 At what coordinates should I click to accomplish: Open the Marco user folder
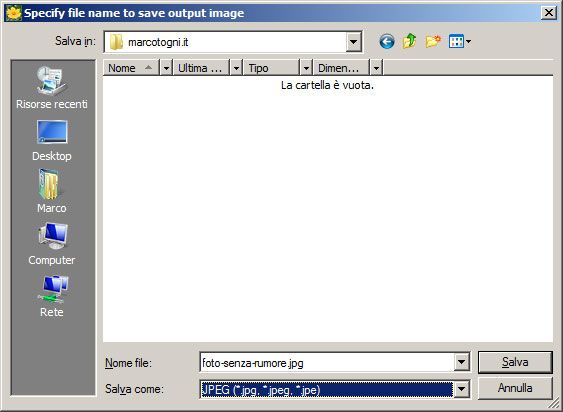pyautogui.click(x=52, y=192)
